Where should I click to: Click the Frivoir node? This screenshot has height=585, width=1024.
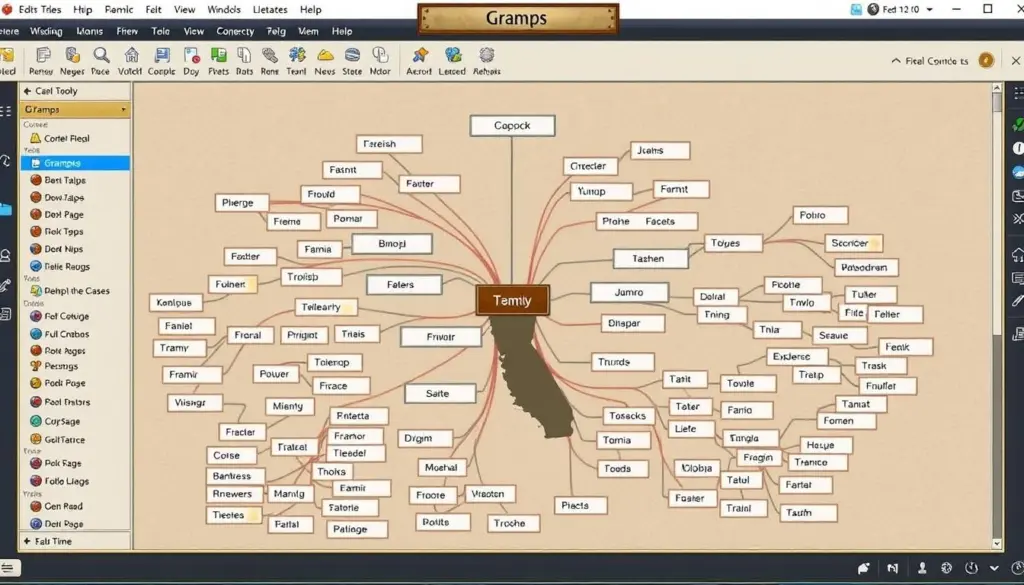click(441, 337)
